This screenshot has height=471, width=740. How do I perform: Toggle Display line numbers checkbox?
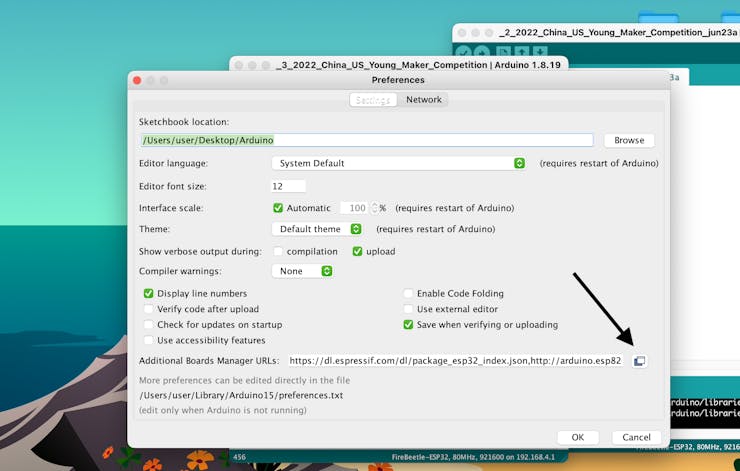click(148, 294)
